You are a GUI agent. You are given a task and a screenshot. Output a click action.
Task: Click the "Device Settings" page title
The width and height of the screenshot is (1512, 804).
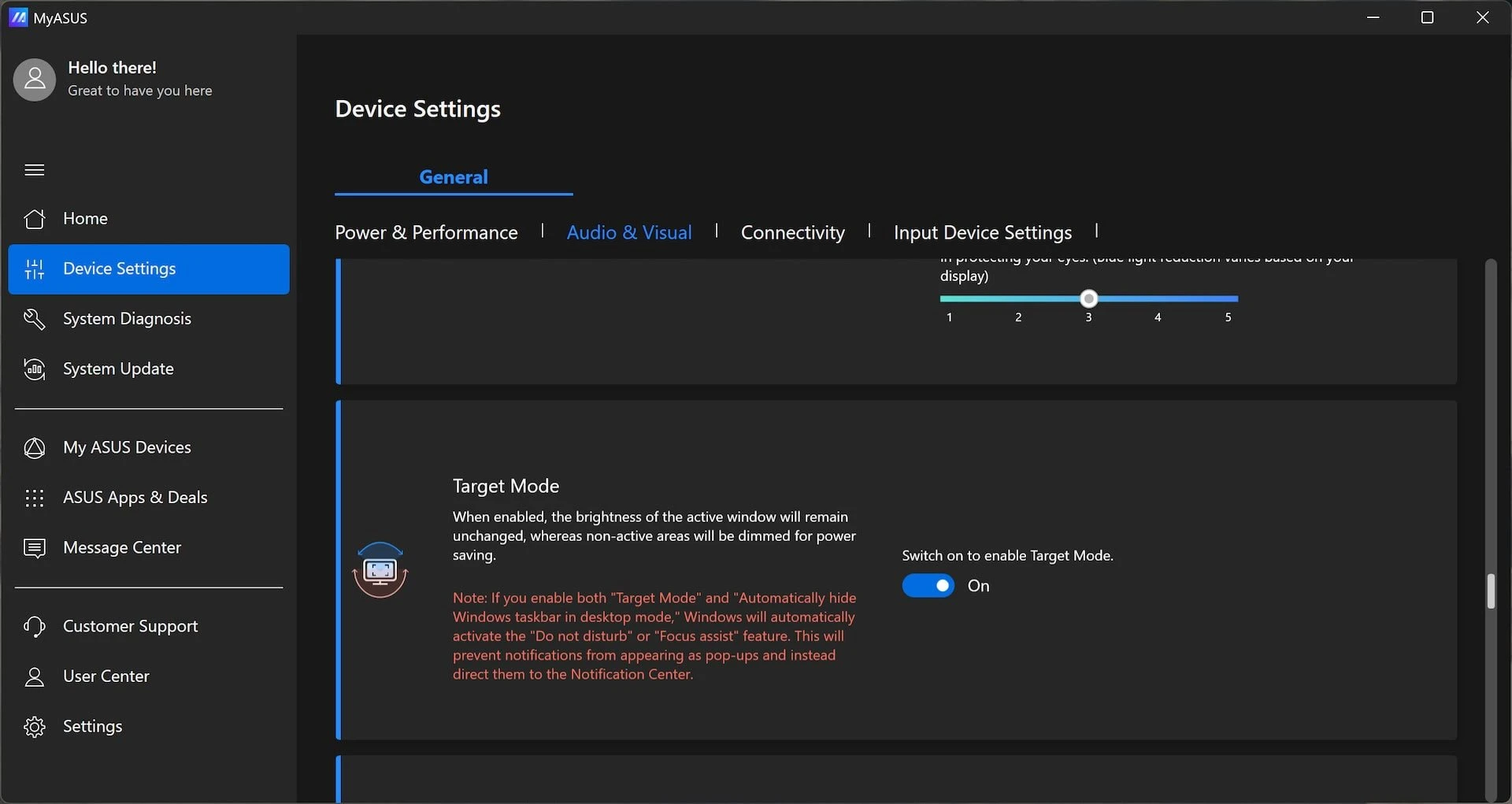[417, 109]
